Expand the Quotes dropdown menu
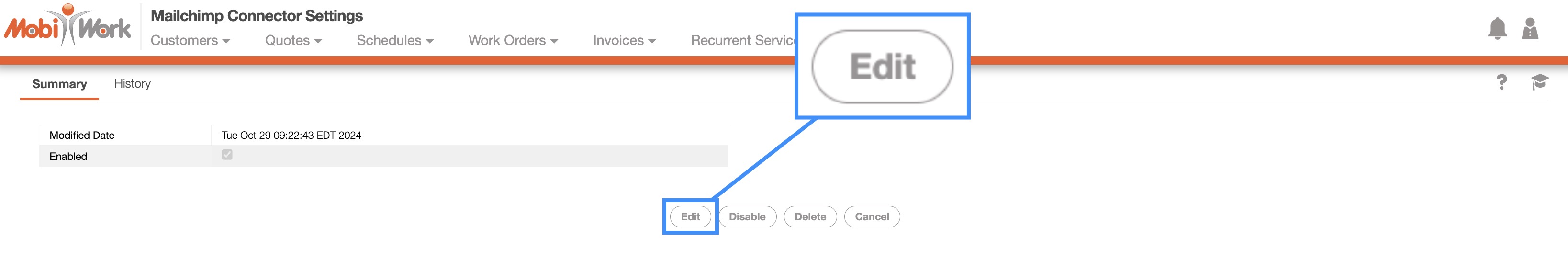Image resolution: width=1568 pixels, height=272 pixels. click(x=293, y=41)
